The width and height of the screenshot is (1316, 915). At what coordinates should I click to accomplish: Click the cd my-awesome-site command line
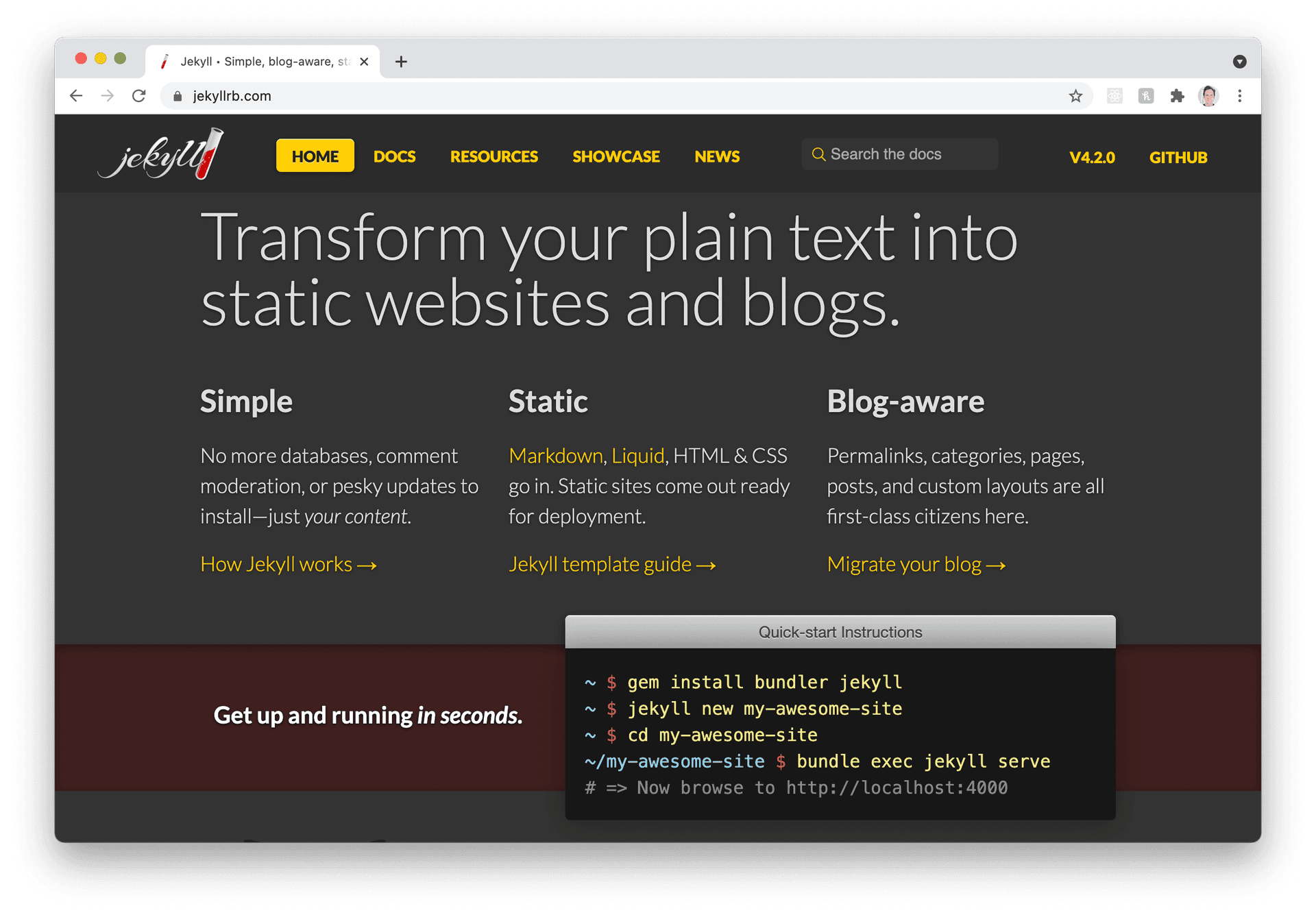pyautogui.click(x=700, y=735)
